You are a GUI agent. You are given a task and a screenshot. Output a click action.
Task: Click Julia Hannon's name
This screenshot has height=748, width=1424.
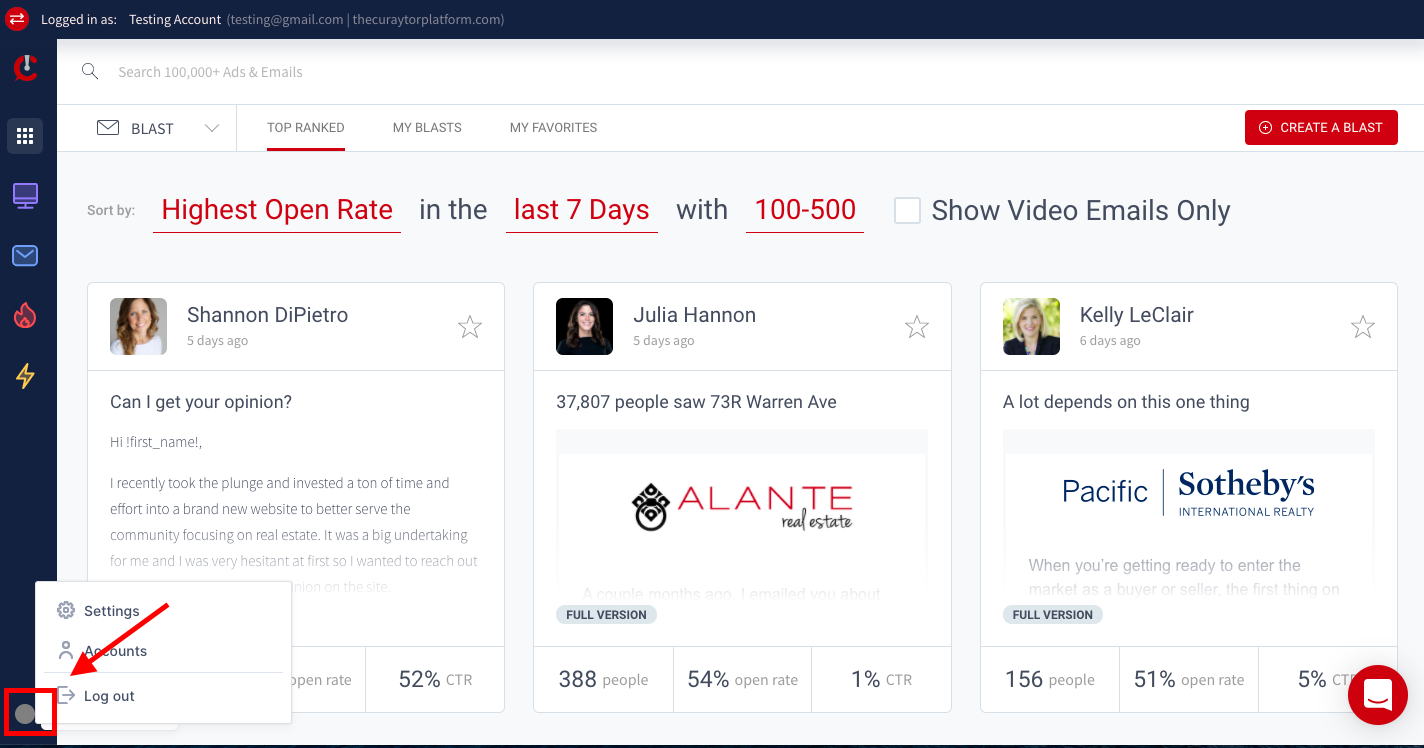tap(694, 315)
